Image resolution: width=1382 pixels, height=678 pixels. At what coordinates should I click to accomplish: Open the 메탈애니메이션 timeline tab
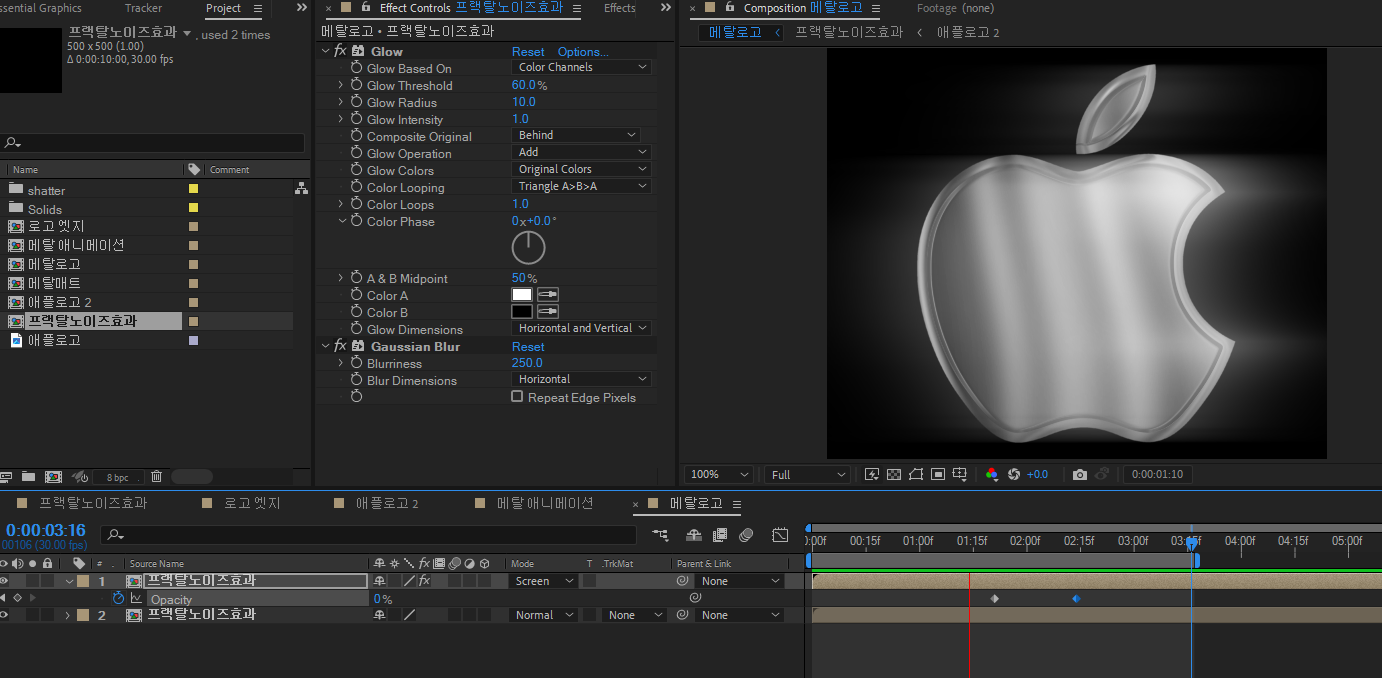point(545,503)
